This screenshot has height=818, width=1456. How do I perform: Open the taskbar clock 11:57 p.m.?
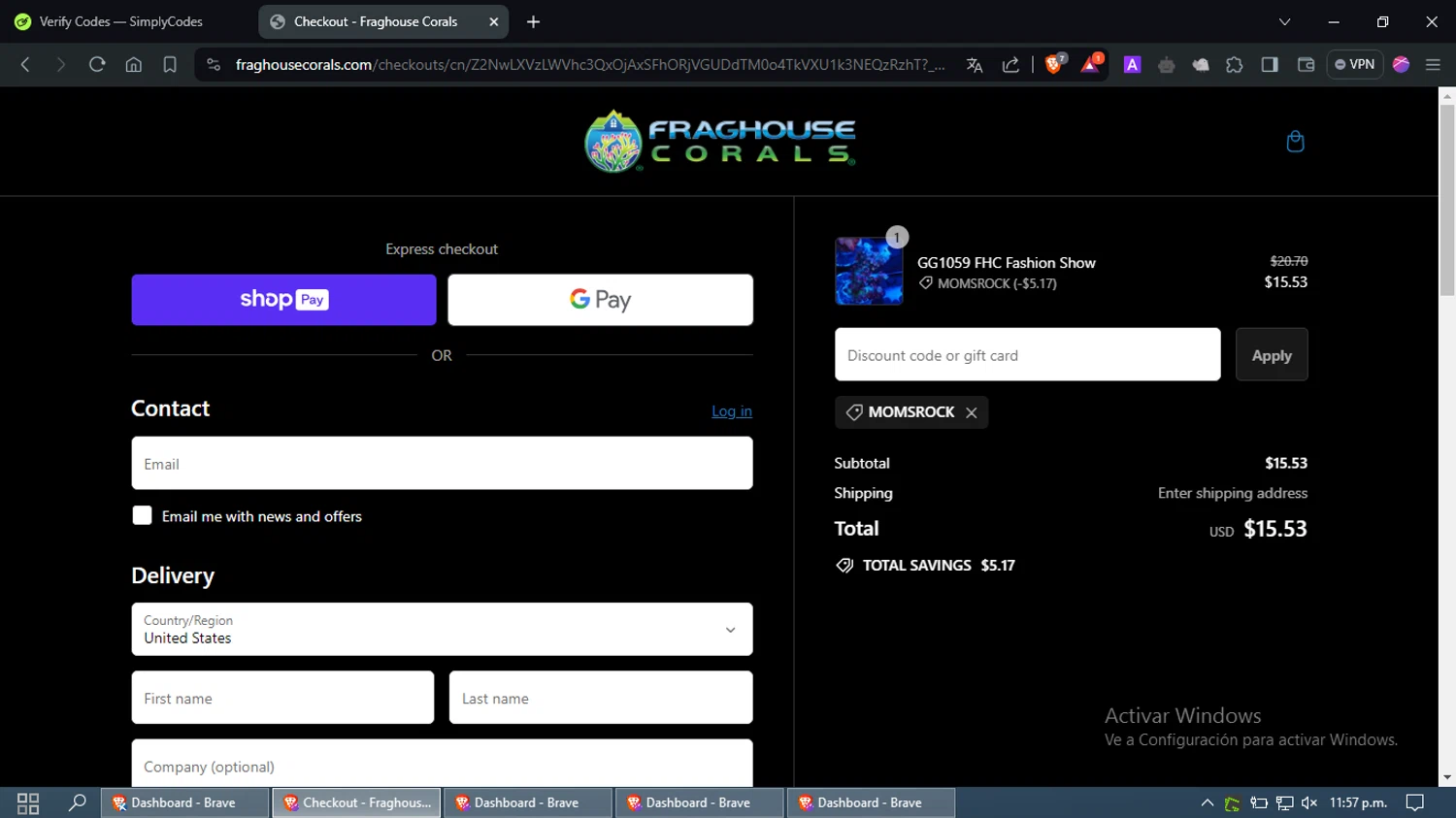(1358, 803)
